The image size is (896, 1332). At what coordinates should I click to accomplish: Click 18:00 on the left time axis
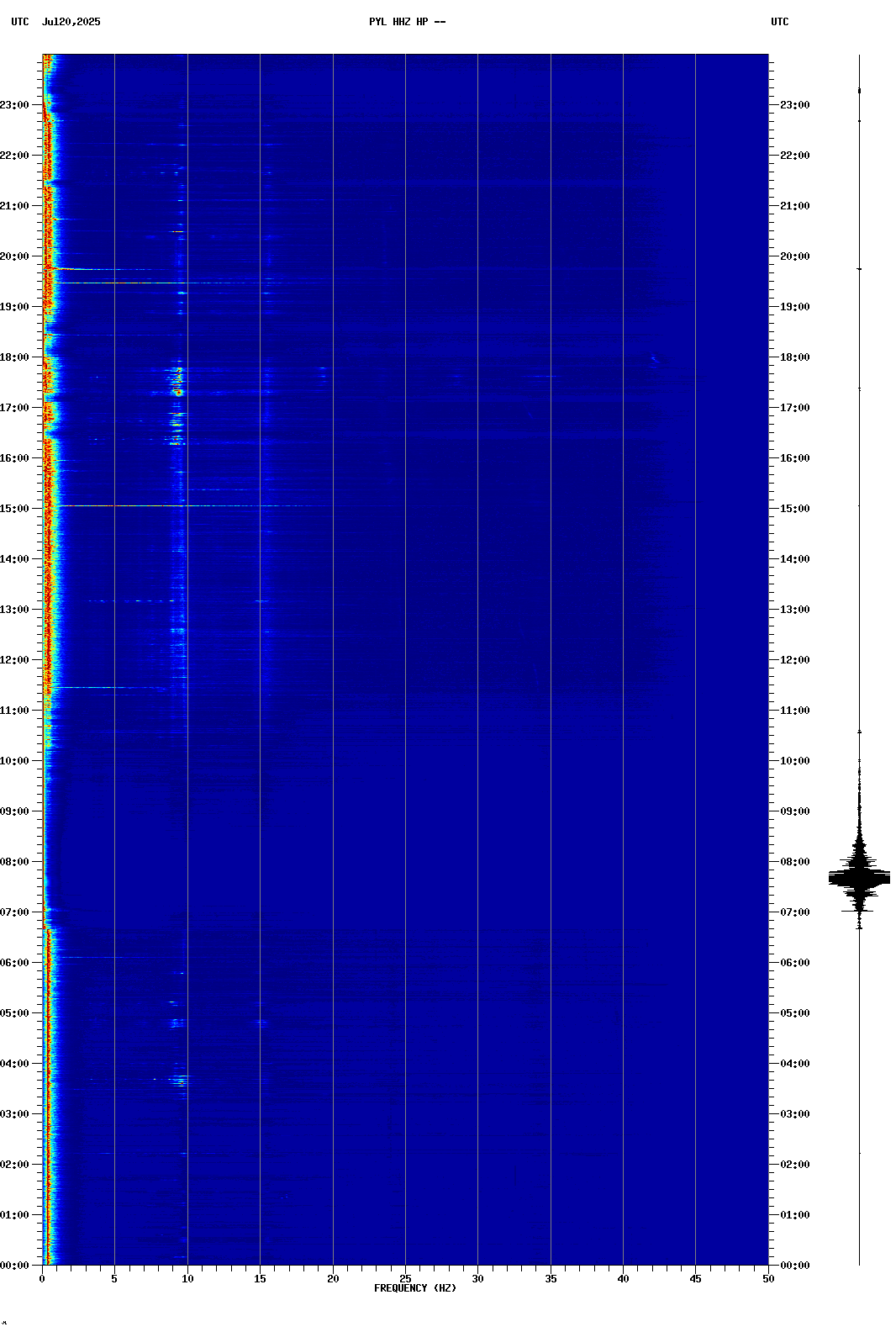(14, 357)
